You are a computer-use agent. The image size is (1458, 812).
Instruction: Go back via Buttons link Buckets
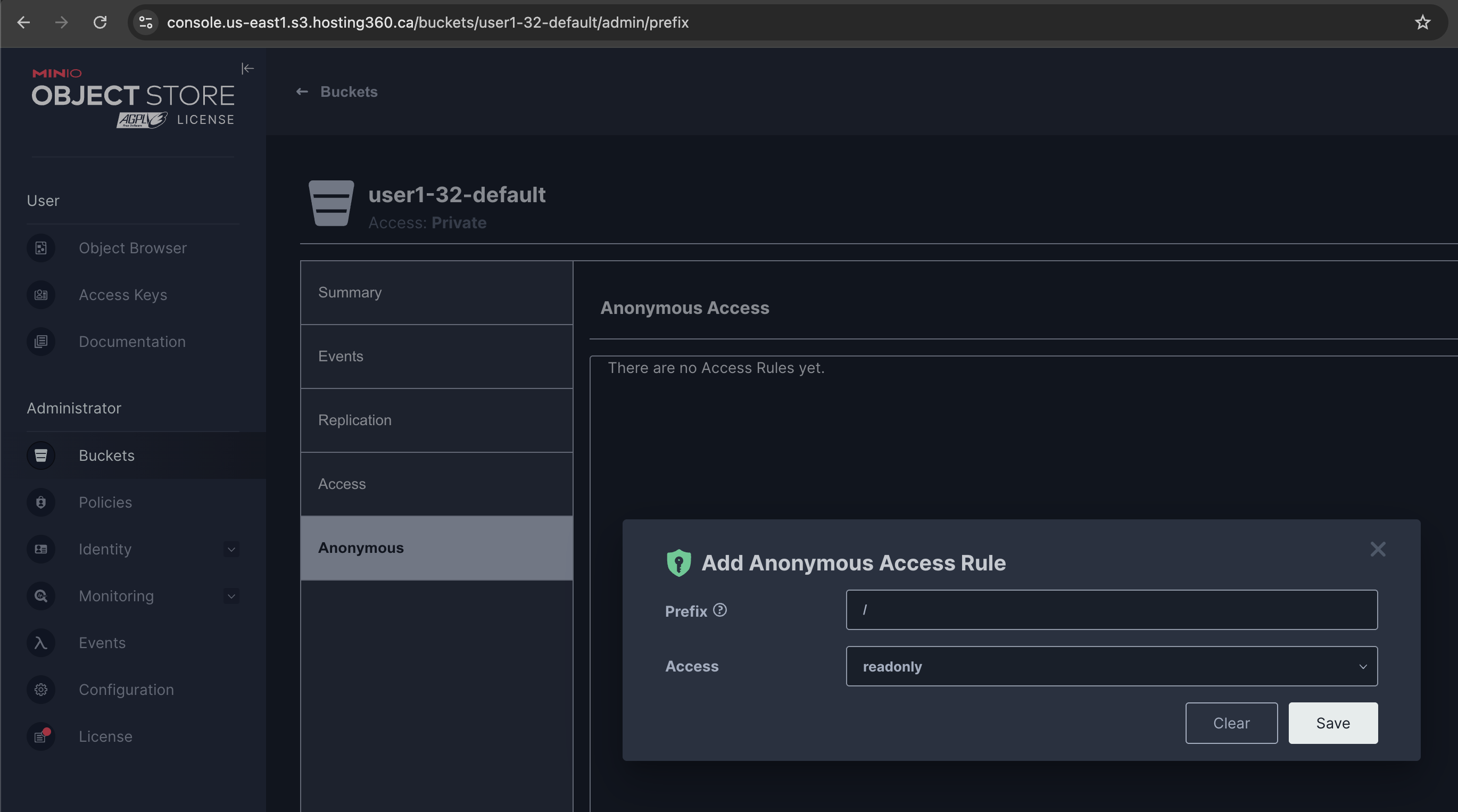click(x=337, y=92)
